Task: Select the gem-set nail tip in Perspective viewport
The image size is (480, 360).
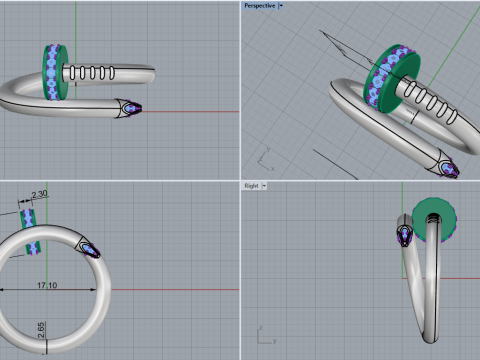Action: 448,168
